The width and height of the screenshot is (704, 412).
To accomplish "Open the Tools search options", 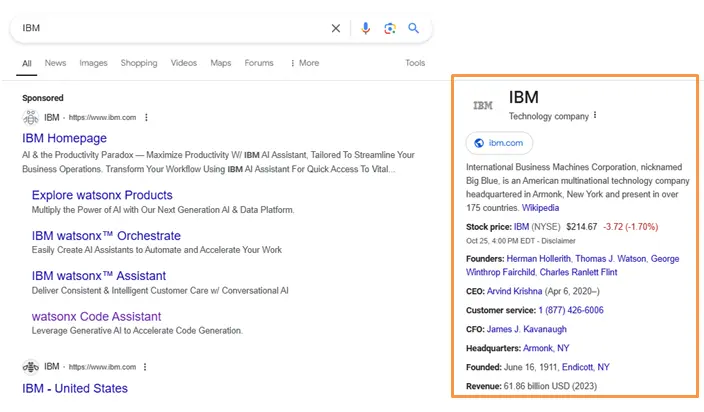I will pyautogui.click(x=414, y=63).
